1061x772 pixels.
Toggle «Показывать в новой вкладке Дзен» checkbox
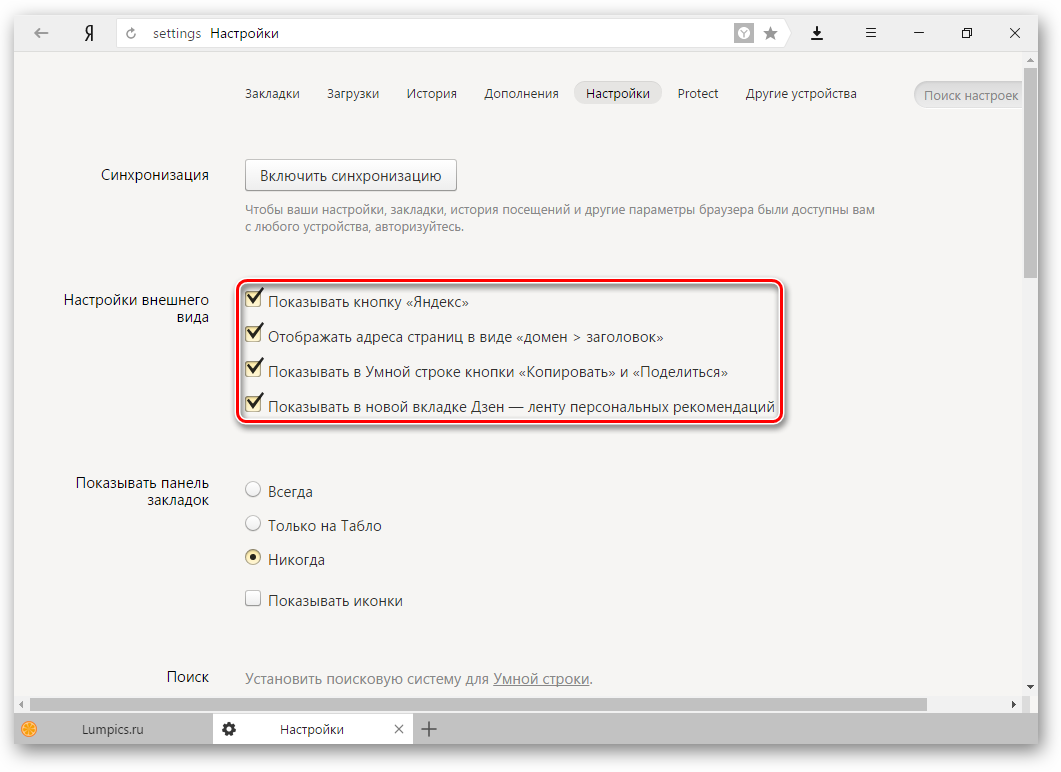tap(254, 405)
